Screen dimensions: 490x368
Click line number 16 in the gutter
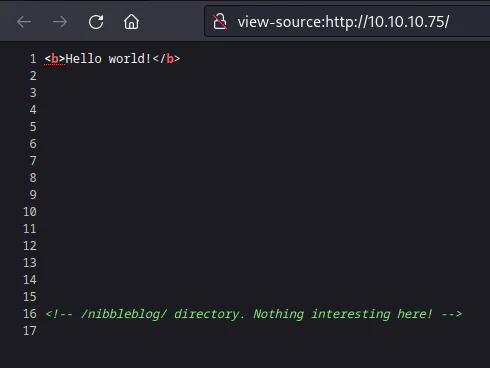point(30,314)
